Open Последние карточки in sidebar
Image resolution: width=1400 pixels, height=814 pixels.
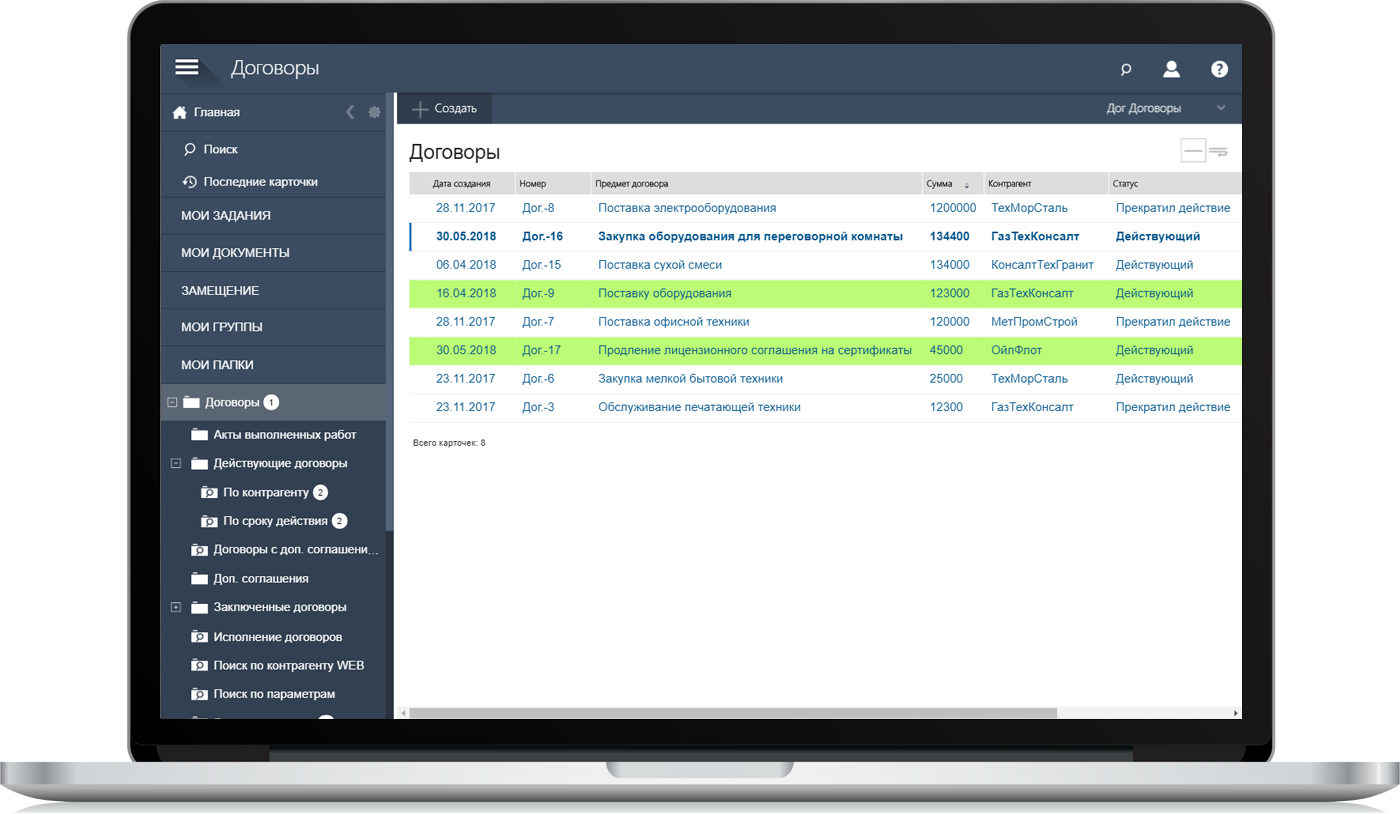[x=261, y=182]
